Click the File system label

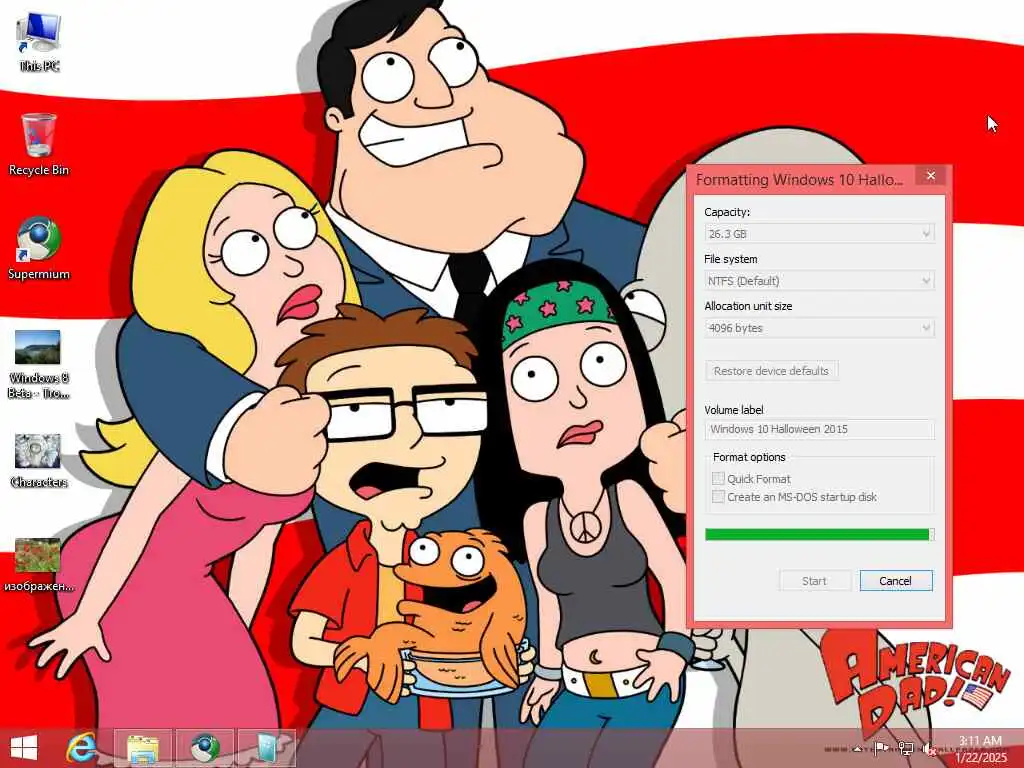731,259
